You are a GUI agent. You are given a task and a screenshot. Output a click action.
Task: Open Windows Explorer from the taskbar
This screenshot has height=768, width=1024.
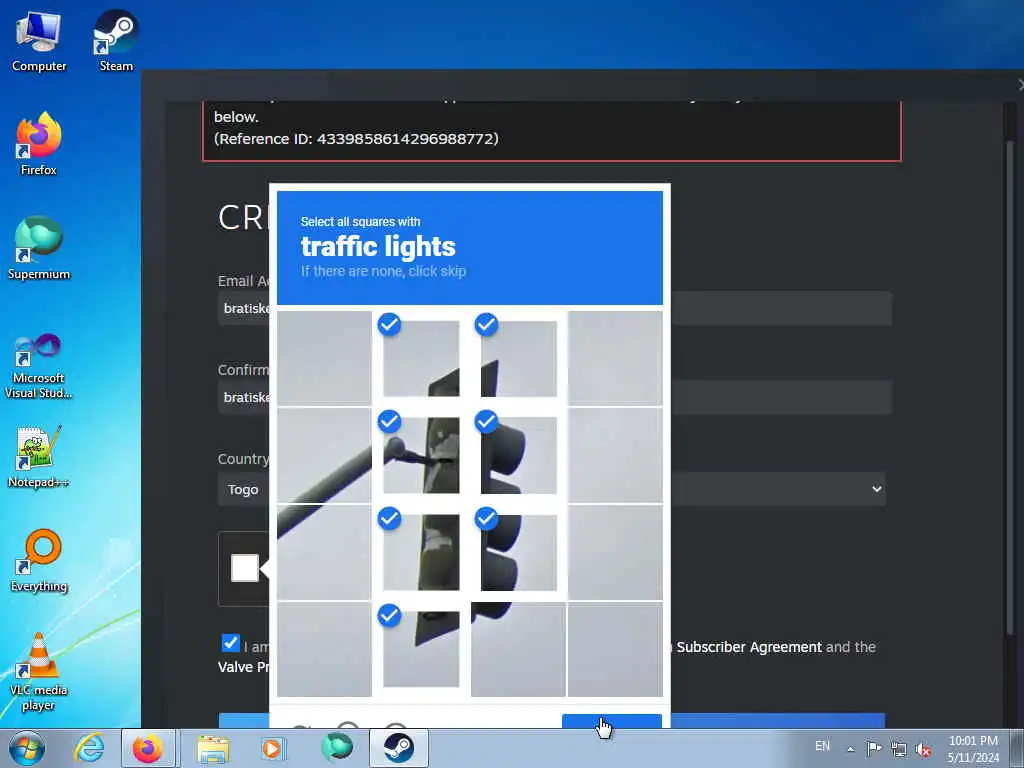tap(213, 748)
